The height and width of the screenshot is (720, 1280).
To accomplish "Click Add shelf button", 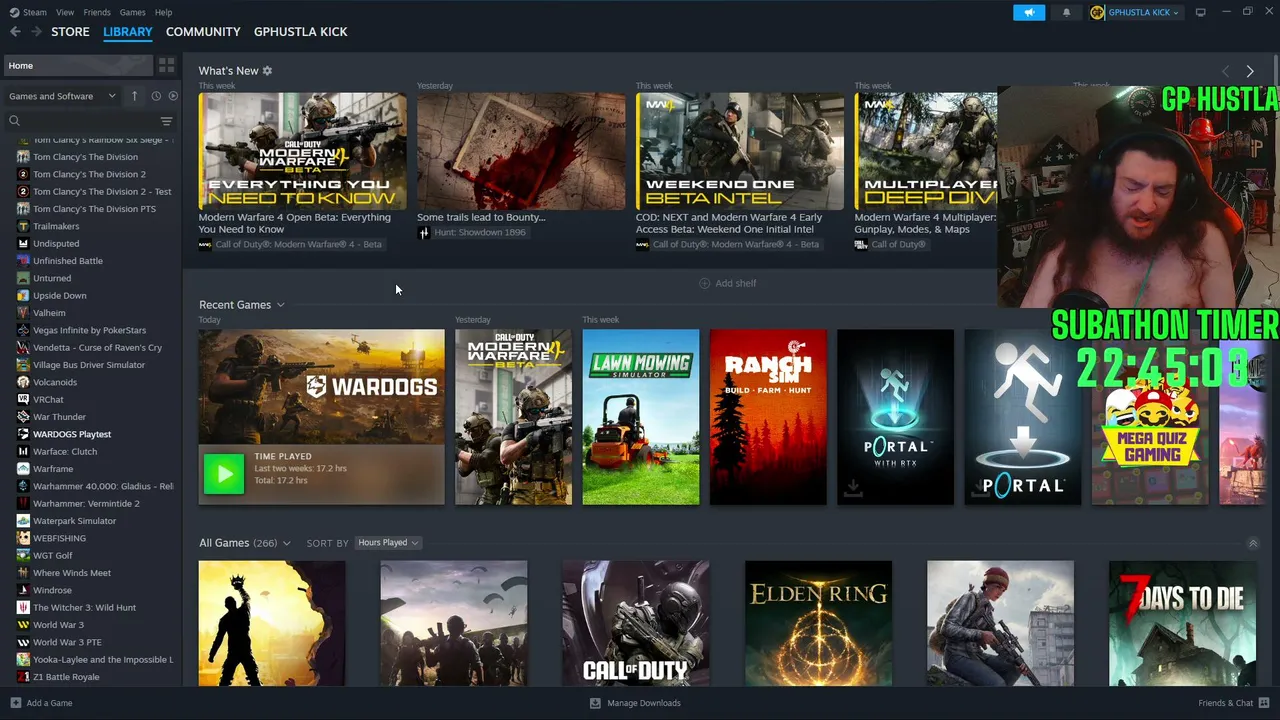I will (x=727, y=283).
